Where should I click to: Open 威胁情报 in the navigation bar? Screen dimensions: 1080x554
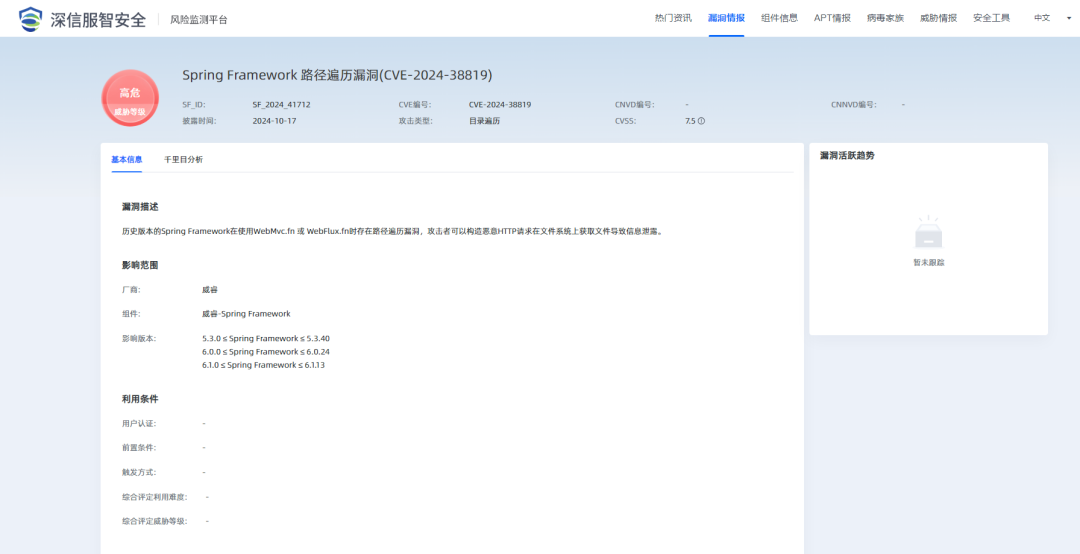(x=938, y=18)
